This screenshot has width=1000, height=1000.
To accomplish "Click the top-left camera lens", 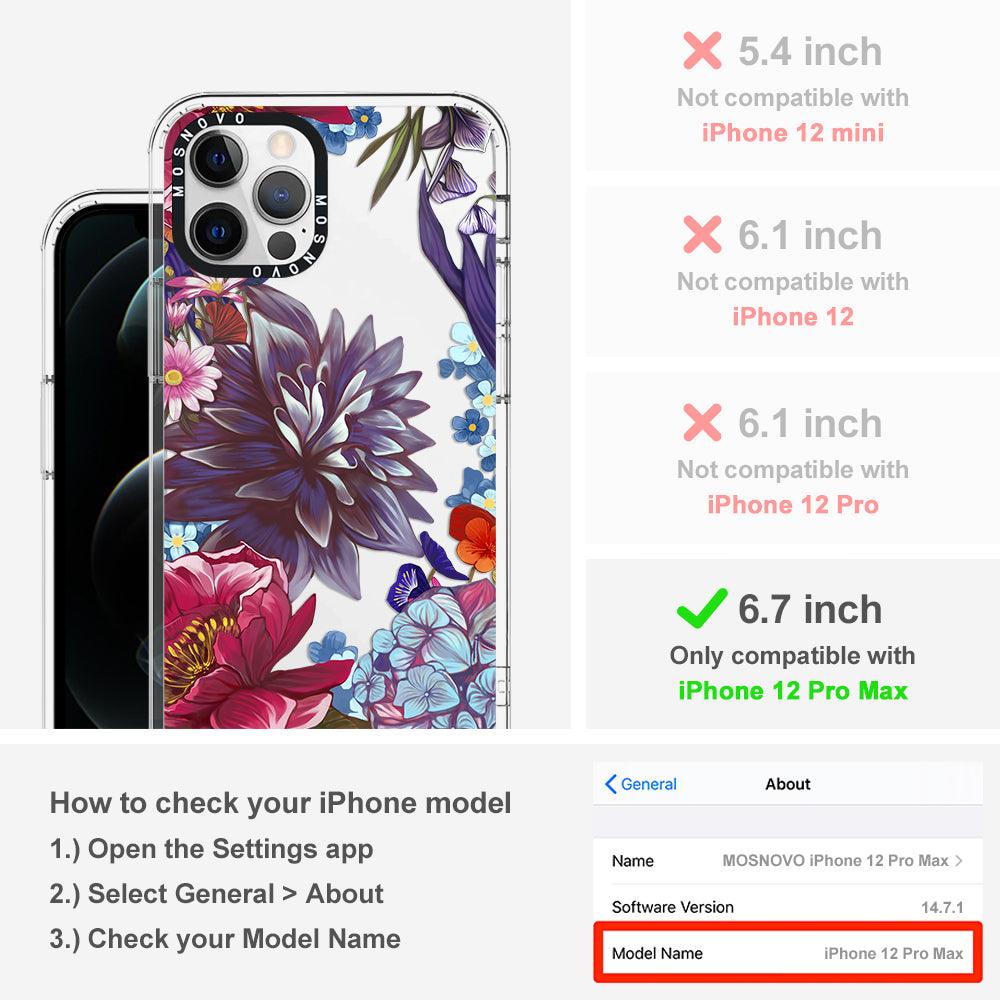I will (217, 159).
